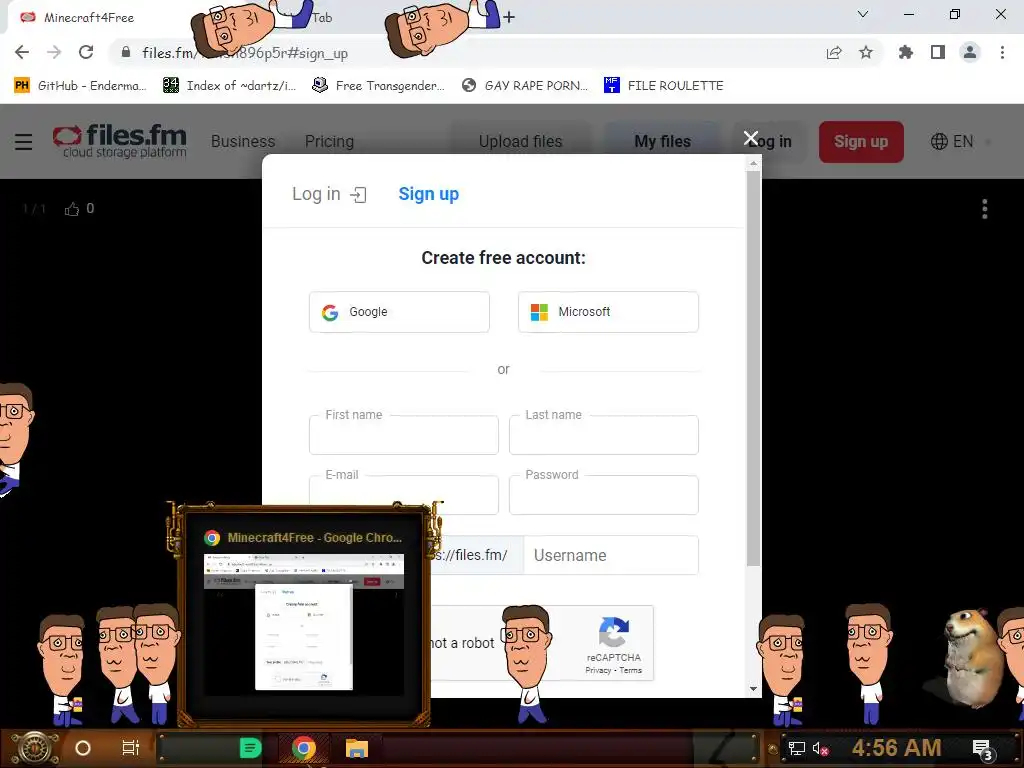Close the sign up dialog X

[750, 138]
